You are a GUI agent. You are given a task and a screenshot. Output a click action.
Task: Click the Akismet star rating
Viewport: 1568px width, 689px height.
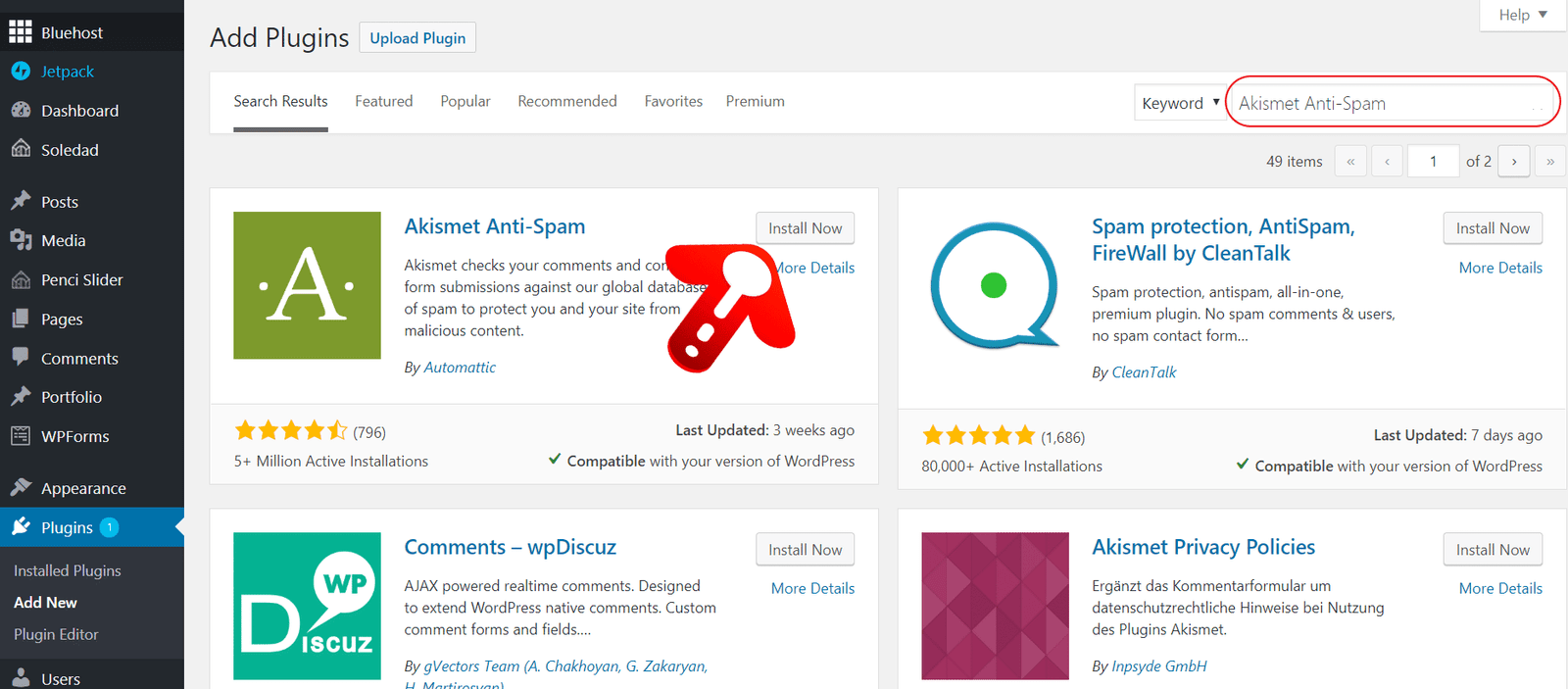pyautogui.click(x=291, y=430)
